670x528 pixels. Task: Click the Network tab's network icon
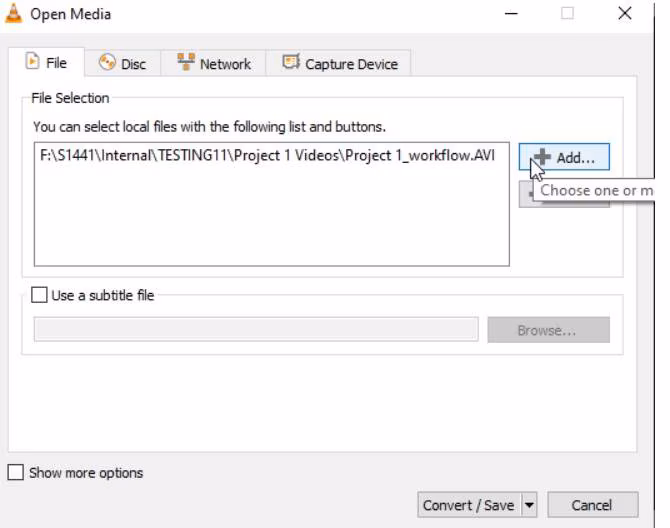[186, 63]
